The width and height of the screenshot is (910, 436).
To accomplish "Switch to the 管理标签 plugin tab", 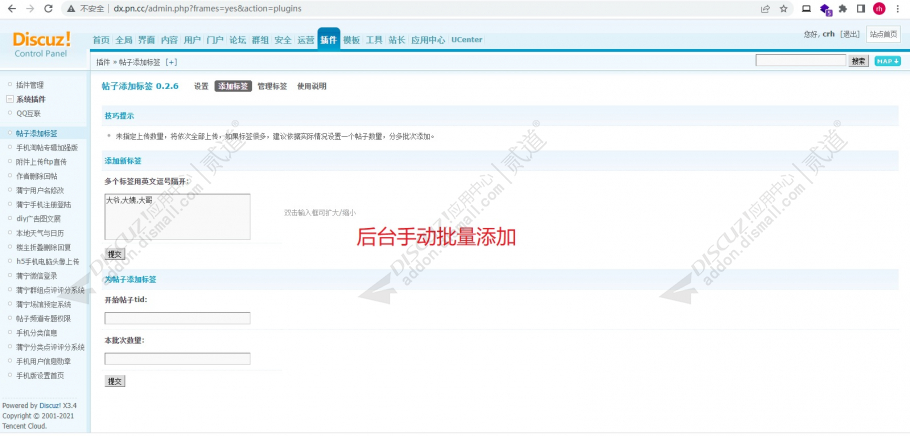I will [x=272, y=86].
